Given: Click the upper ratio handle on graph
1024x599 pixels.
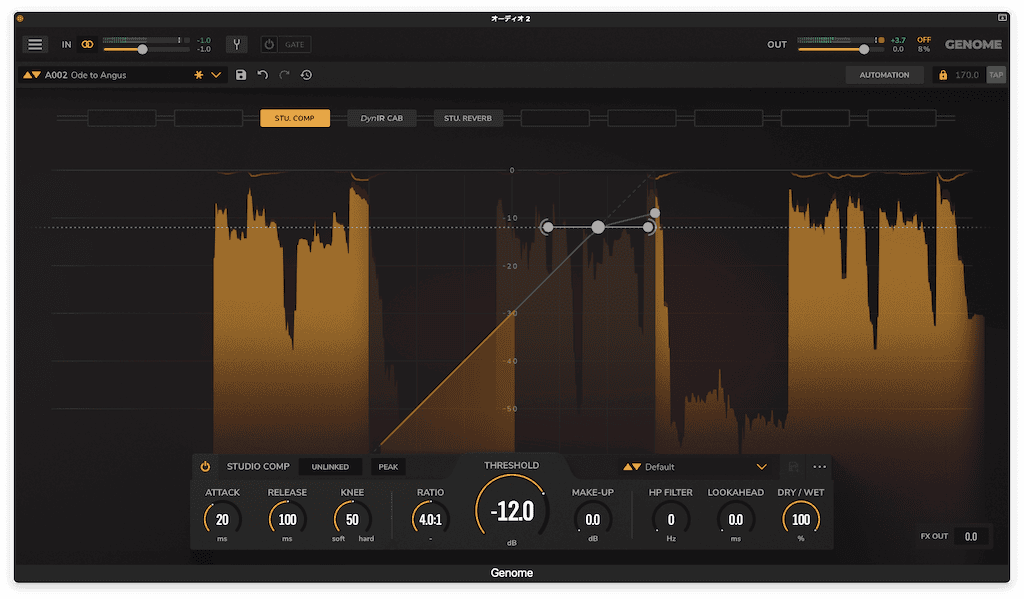Looking at the screenshot, I should pyautogui.click(x=654, y=213).
